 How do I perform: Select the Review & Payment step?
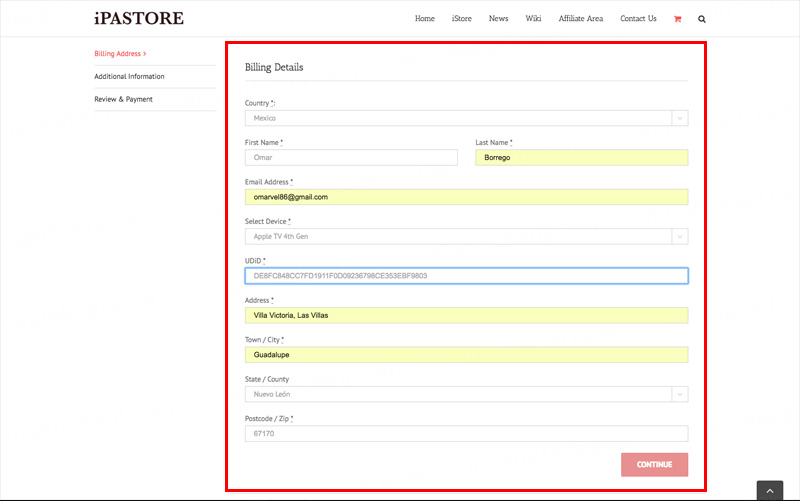123,99
